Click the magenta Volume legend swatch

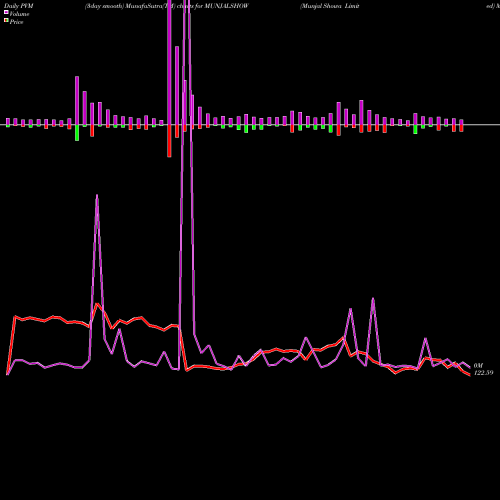point(6,13)
